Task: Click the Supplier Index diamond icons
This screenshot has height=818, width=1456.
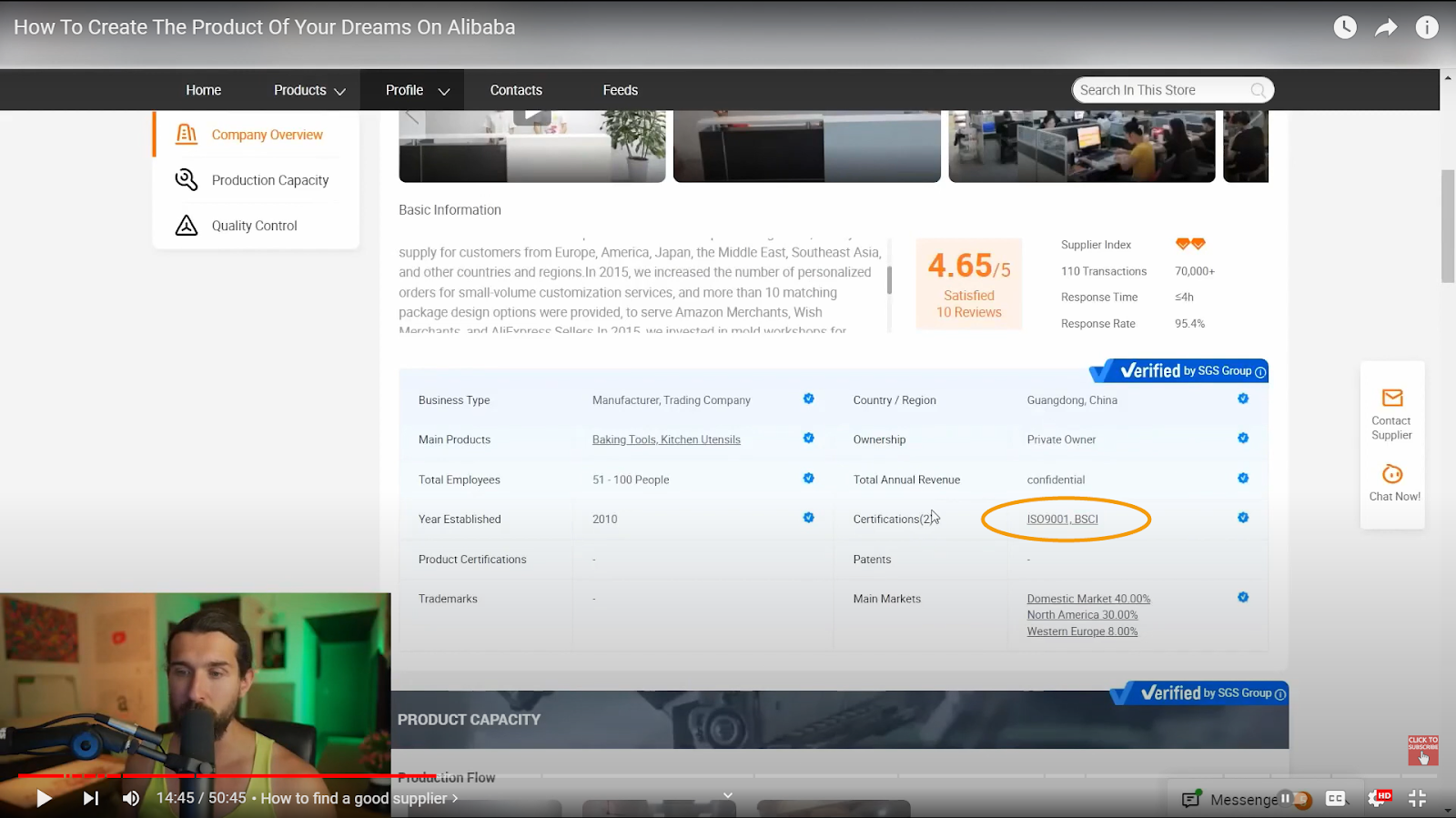Action: click(x=1190, y=244)
